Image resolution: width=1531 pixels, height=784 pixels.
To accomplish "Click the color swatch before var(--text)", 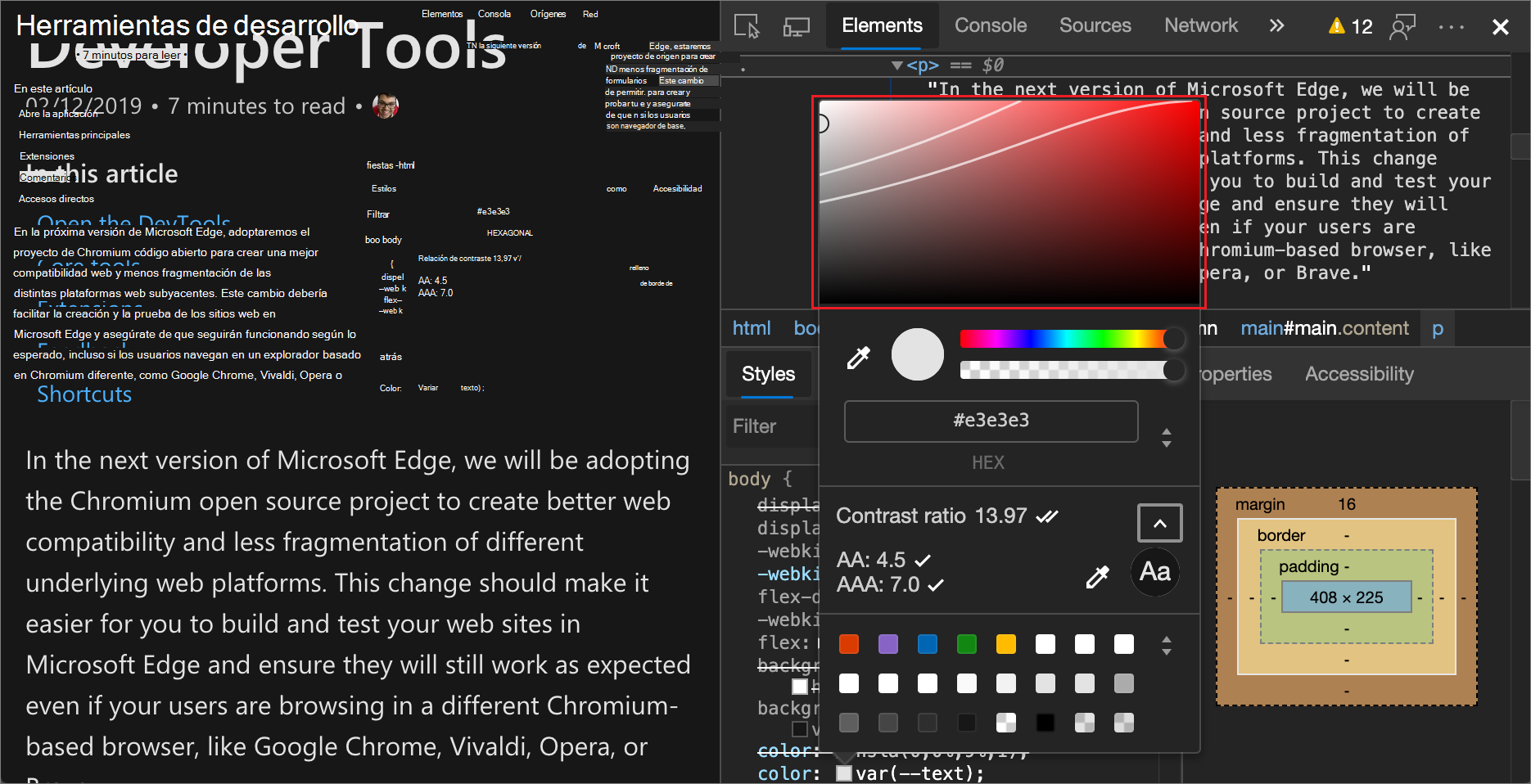I will 844,773.
